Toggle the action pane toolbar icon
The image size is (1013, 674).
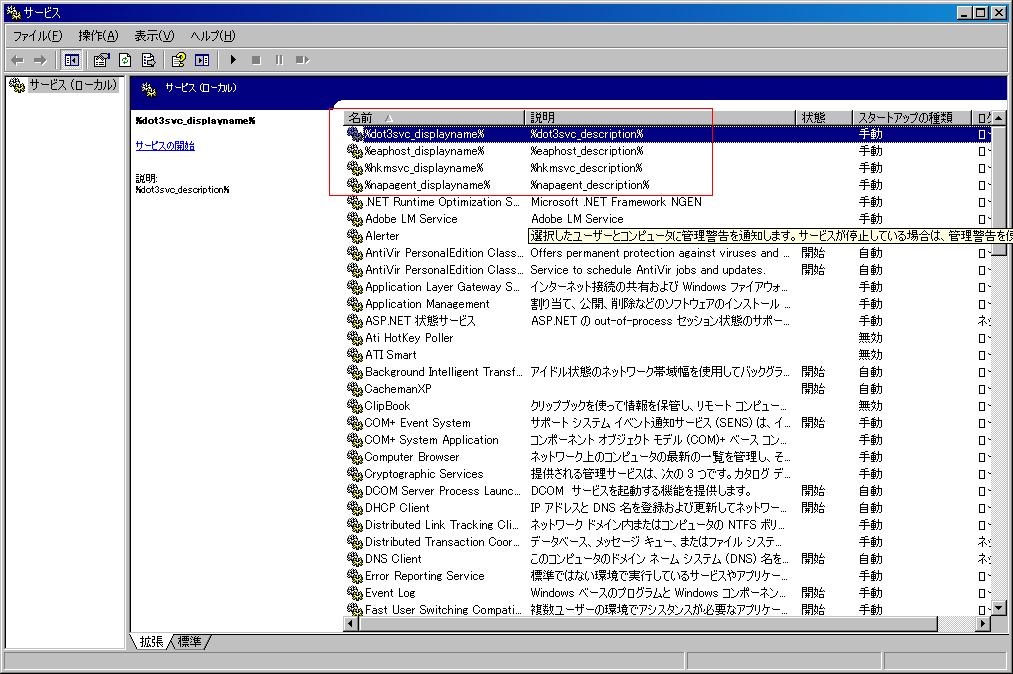202,60
